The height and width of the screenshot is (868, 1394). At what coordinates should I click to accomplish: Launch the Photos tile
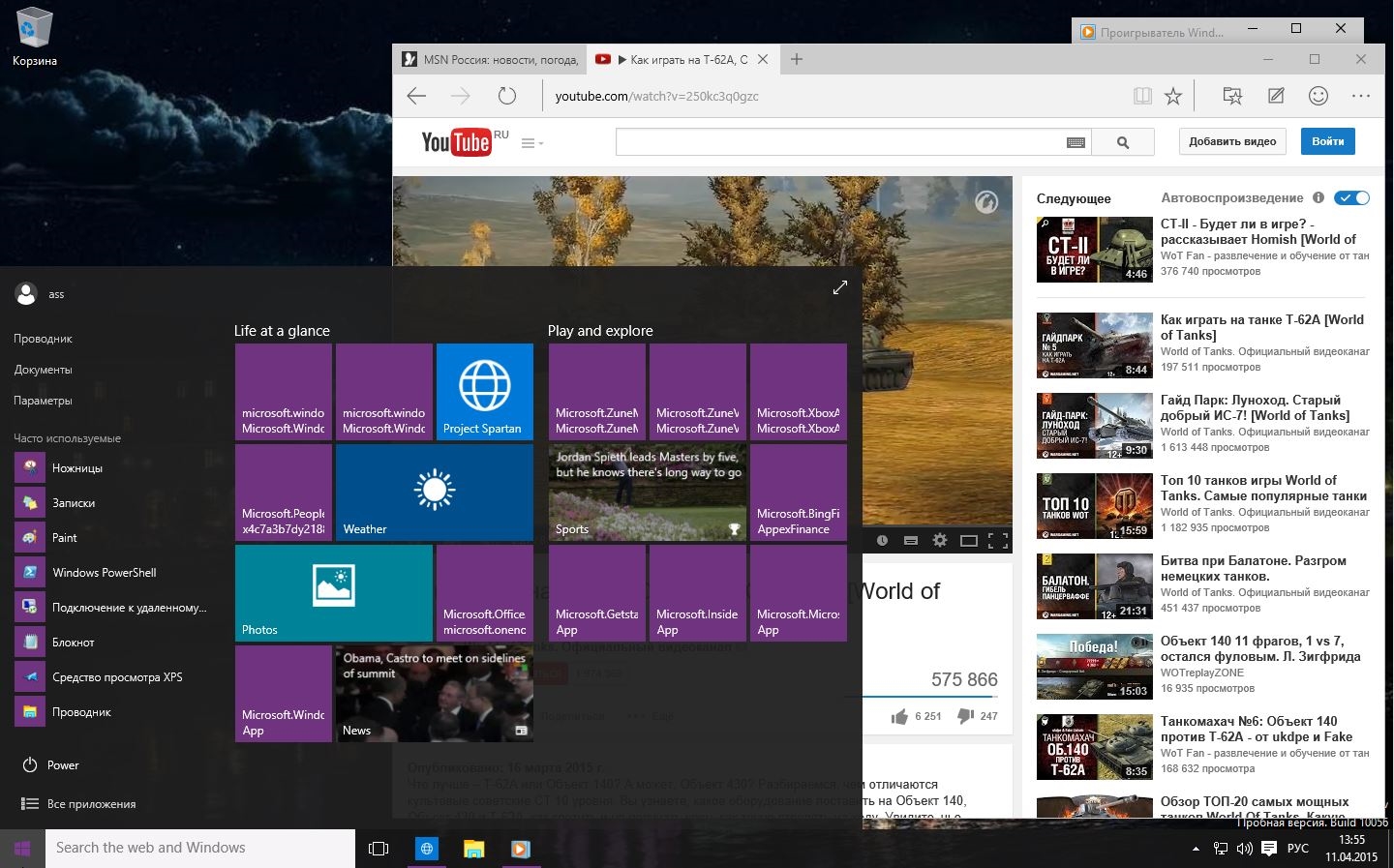click(333, 592)
